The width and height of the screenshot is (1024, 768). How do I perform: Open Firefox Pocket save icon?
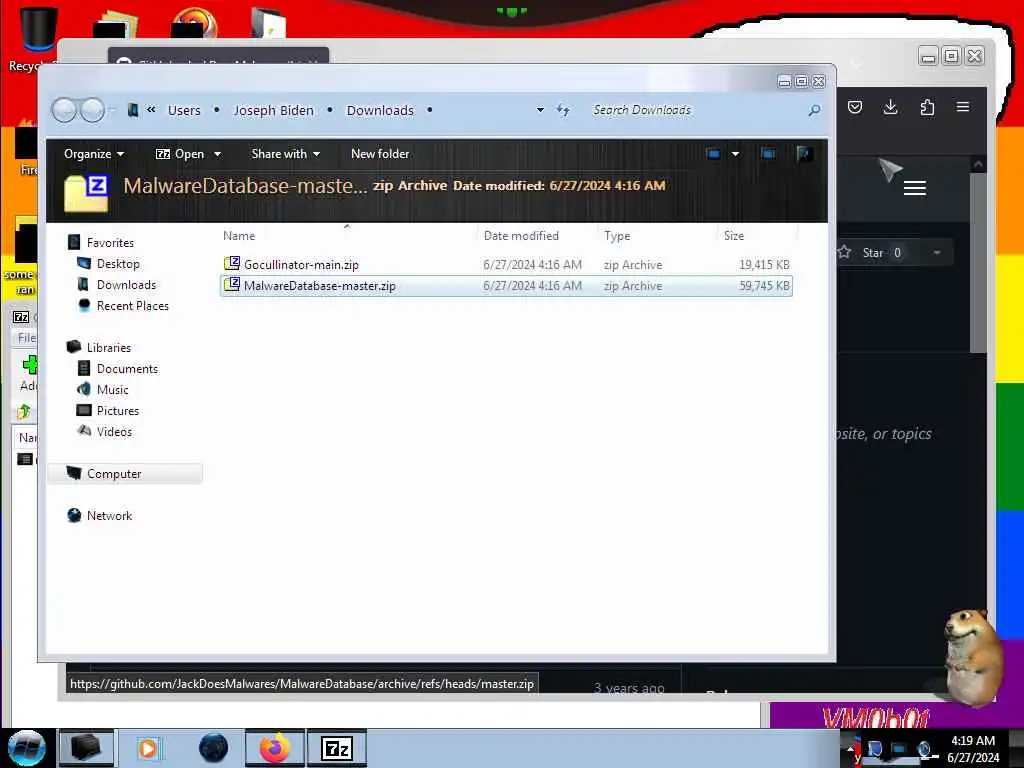[x=855, y=107]
